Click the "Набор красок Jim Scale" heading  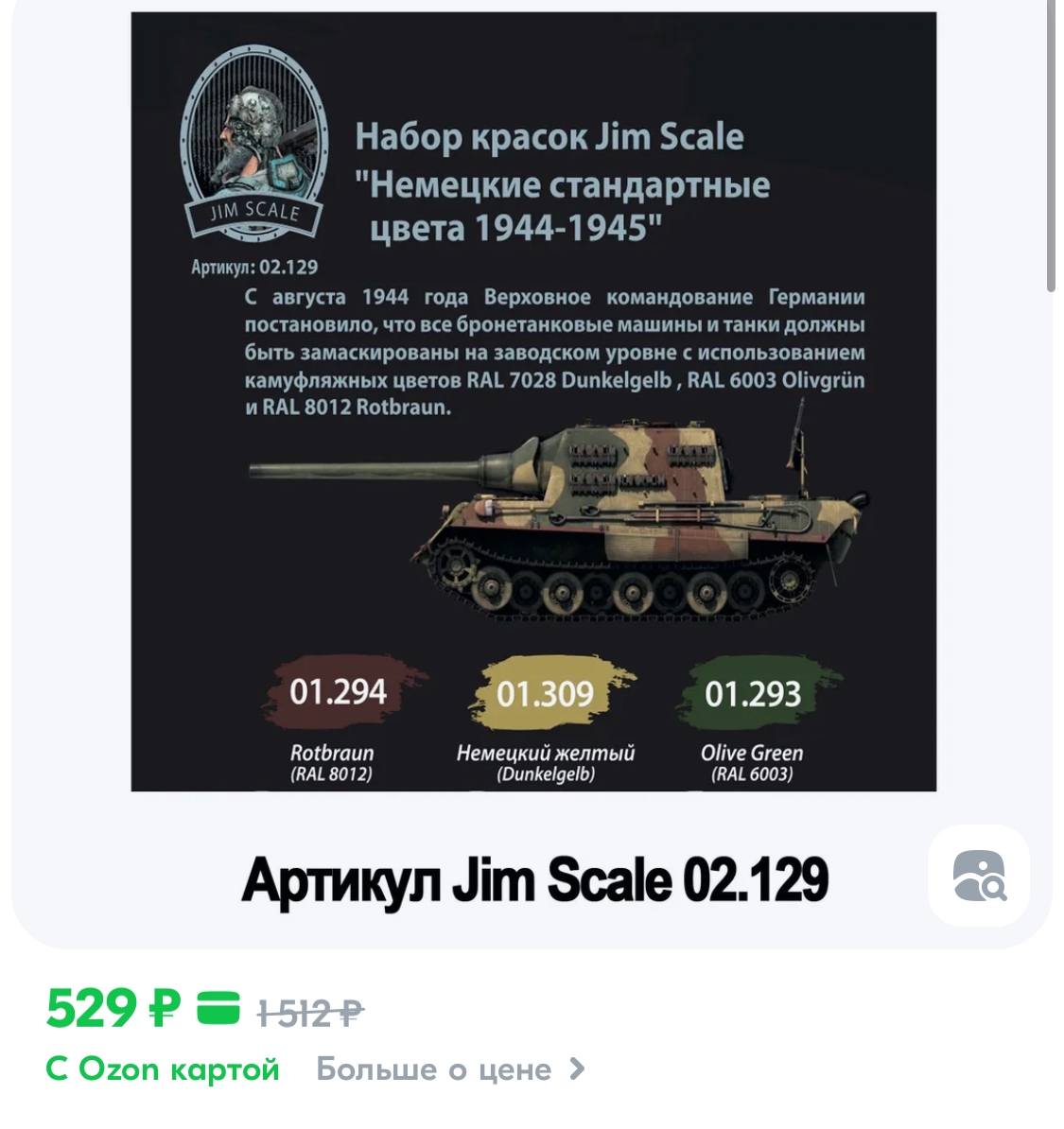(x=549, y=137)
